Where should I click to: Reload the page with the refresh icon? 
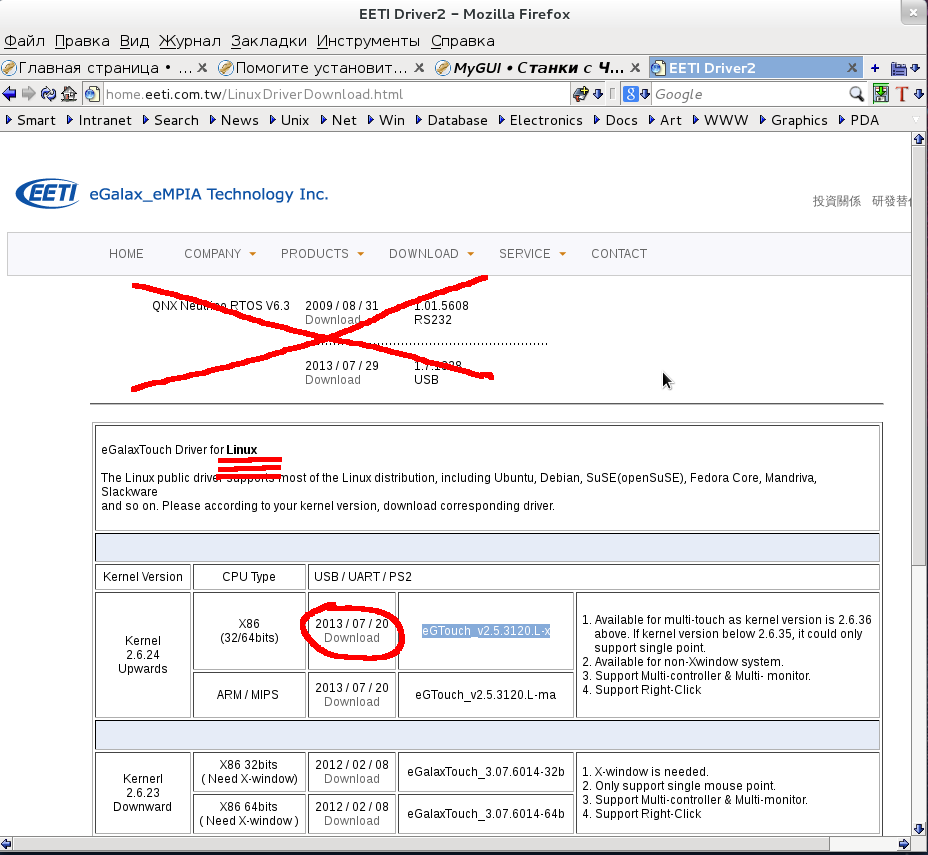(x=48, y=93)
